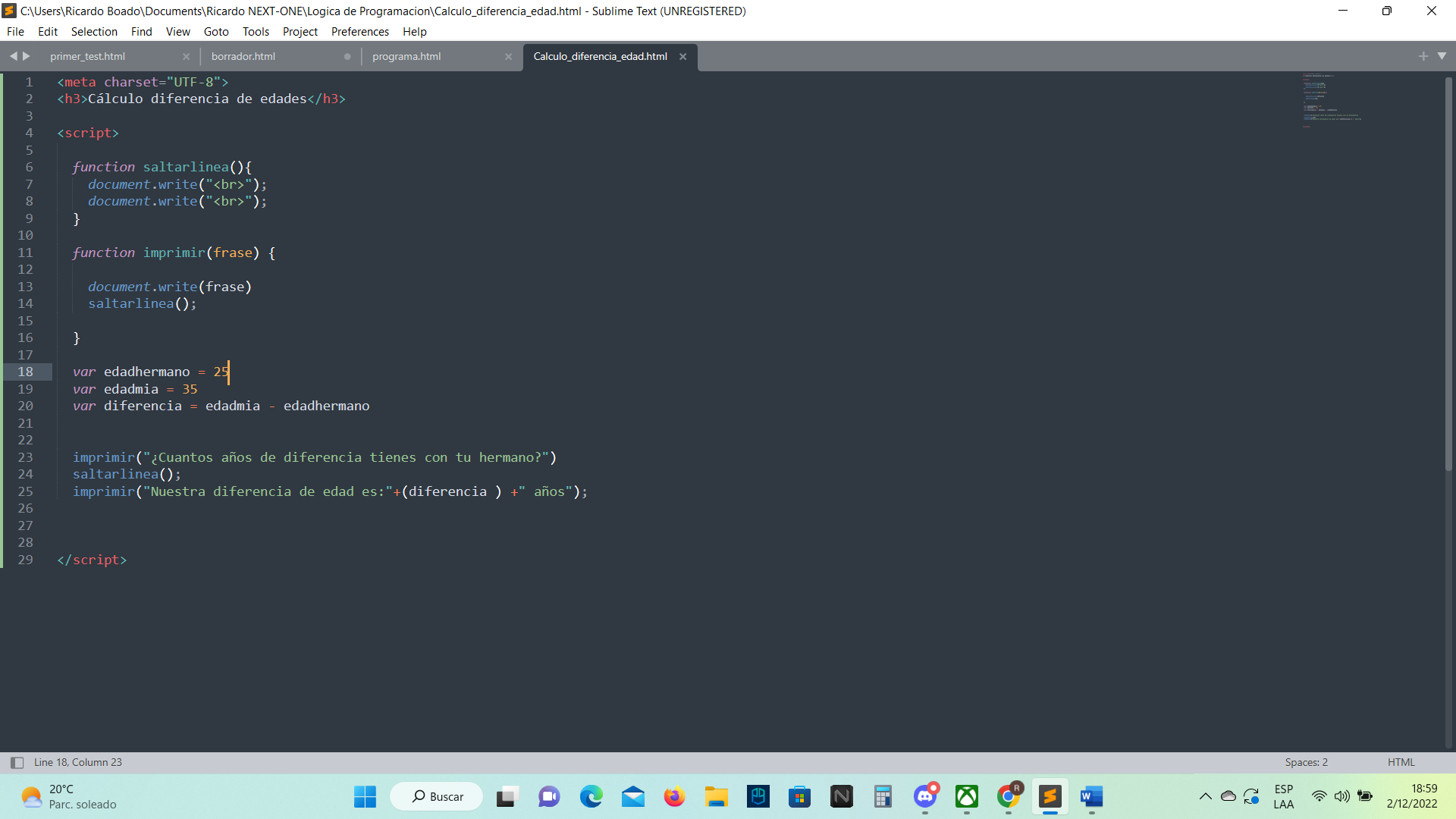
Task: Open the dark blue shield app icon
Action: 758,796
